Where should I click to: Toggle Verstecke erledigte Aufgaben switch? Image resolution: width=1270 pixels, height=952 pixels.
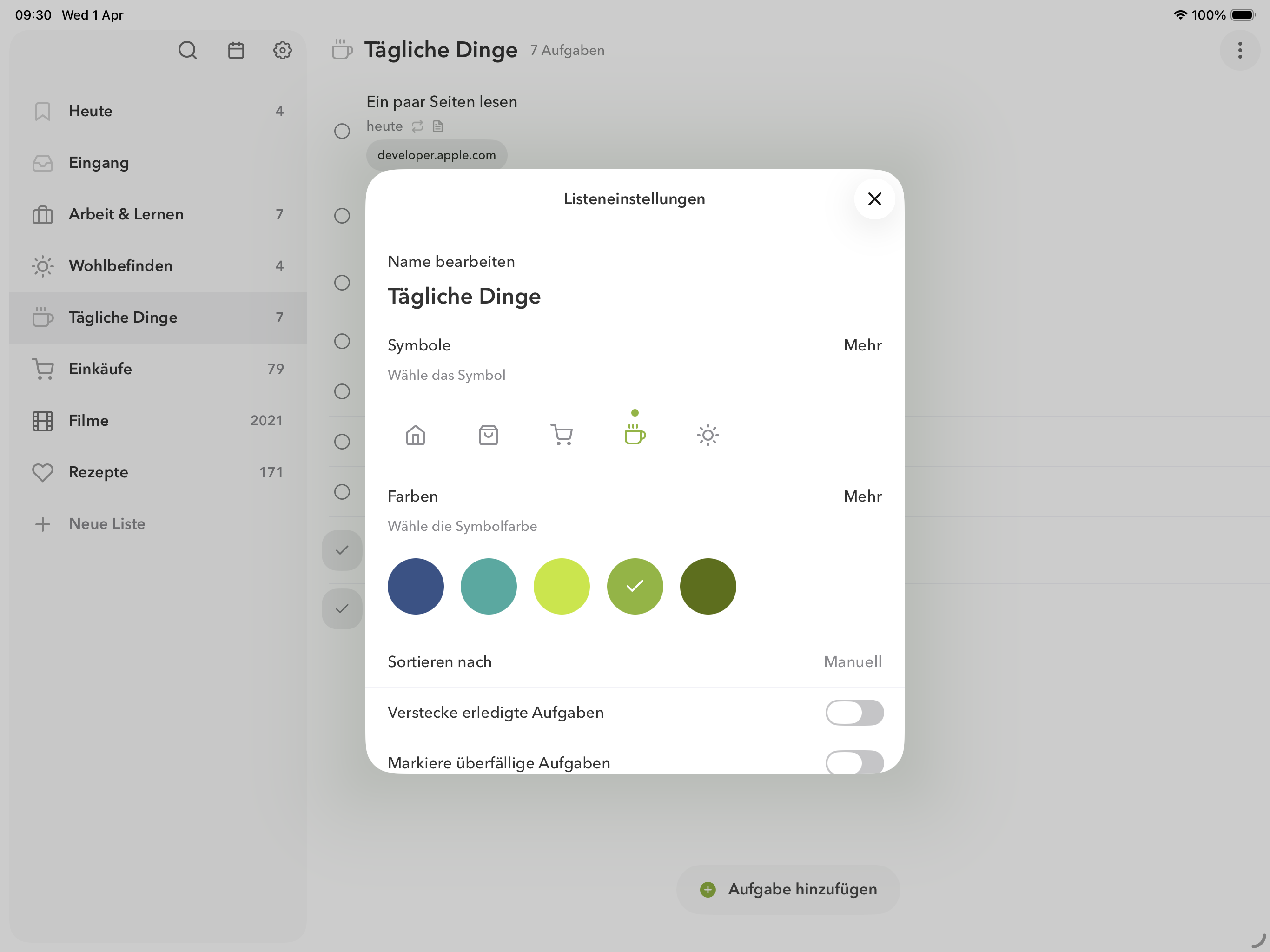(x=854, y=713)
